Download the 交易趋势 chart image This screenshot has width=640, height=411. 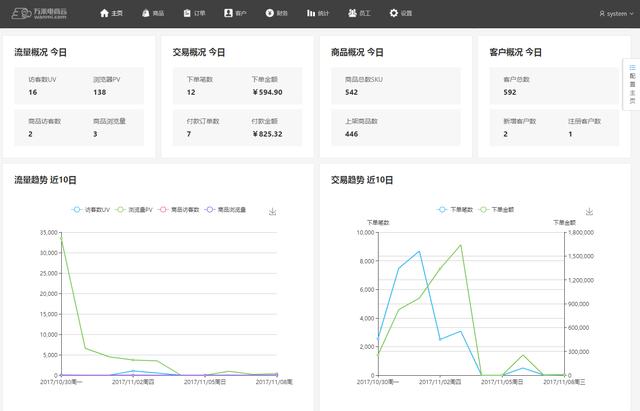[x=589, y=212]
